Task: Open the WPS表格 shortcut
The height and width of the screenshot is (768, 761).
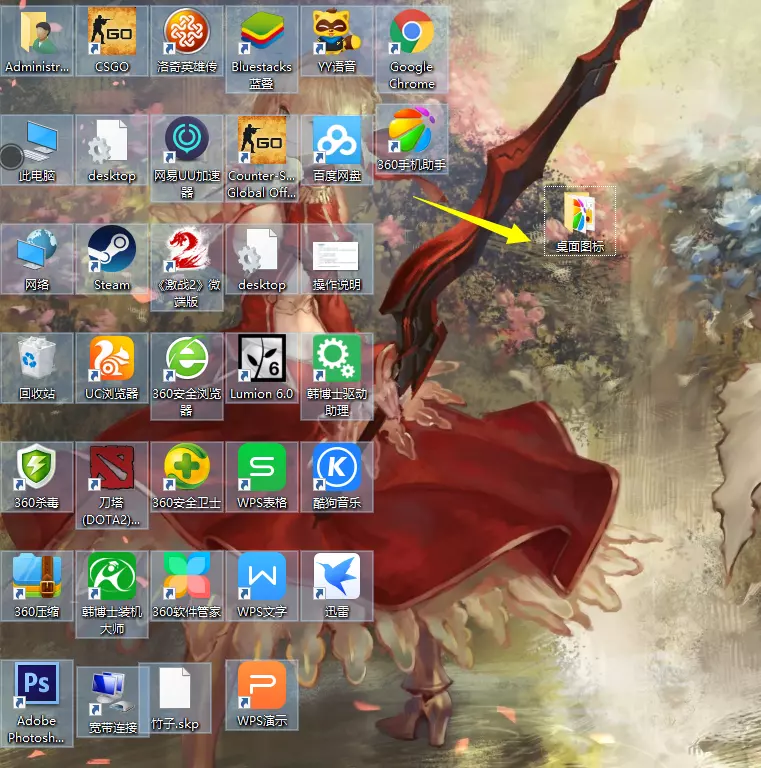Action: coord(262,477)
